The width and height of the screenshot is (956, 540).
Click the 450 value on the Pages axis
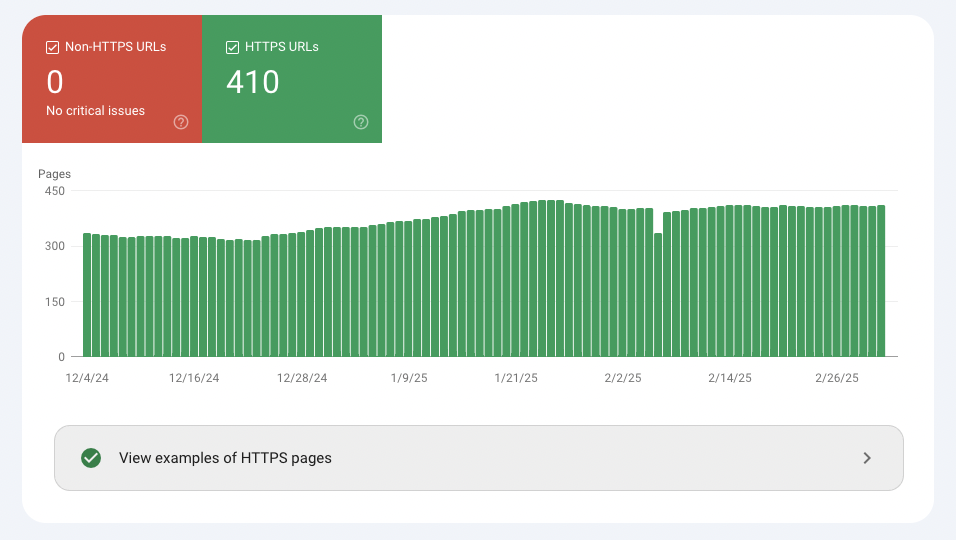pos(53,191)
